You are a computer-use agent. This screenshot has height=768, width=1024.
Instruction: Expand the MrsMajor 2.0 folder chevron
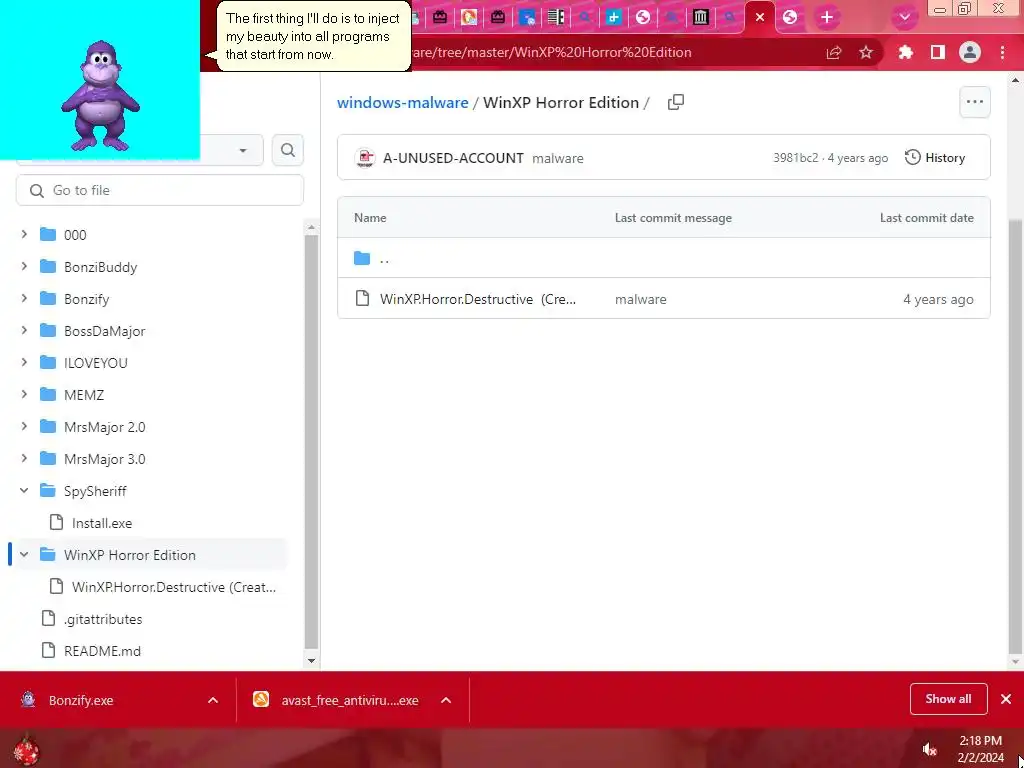[x=24, y=426]
